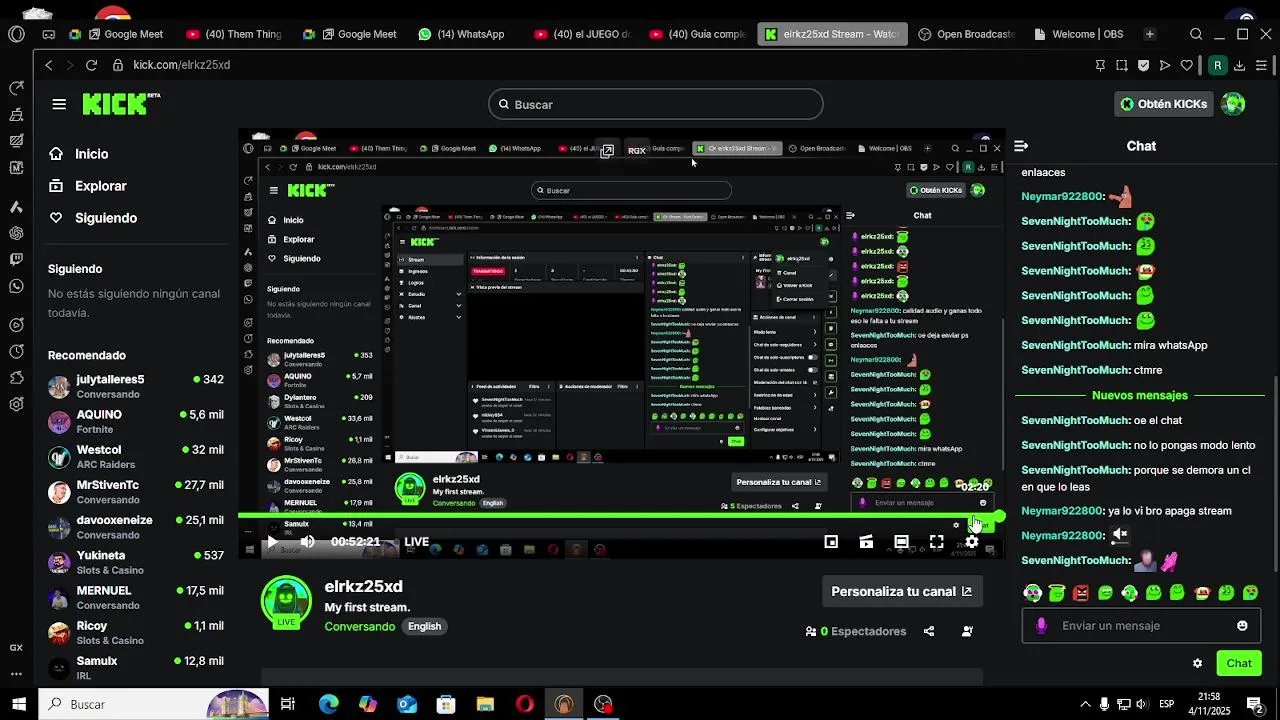Go to Inicio in sidebar
This screenshot has height=720, width=1280.
point(79,154)
